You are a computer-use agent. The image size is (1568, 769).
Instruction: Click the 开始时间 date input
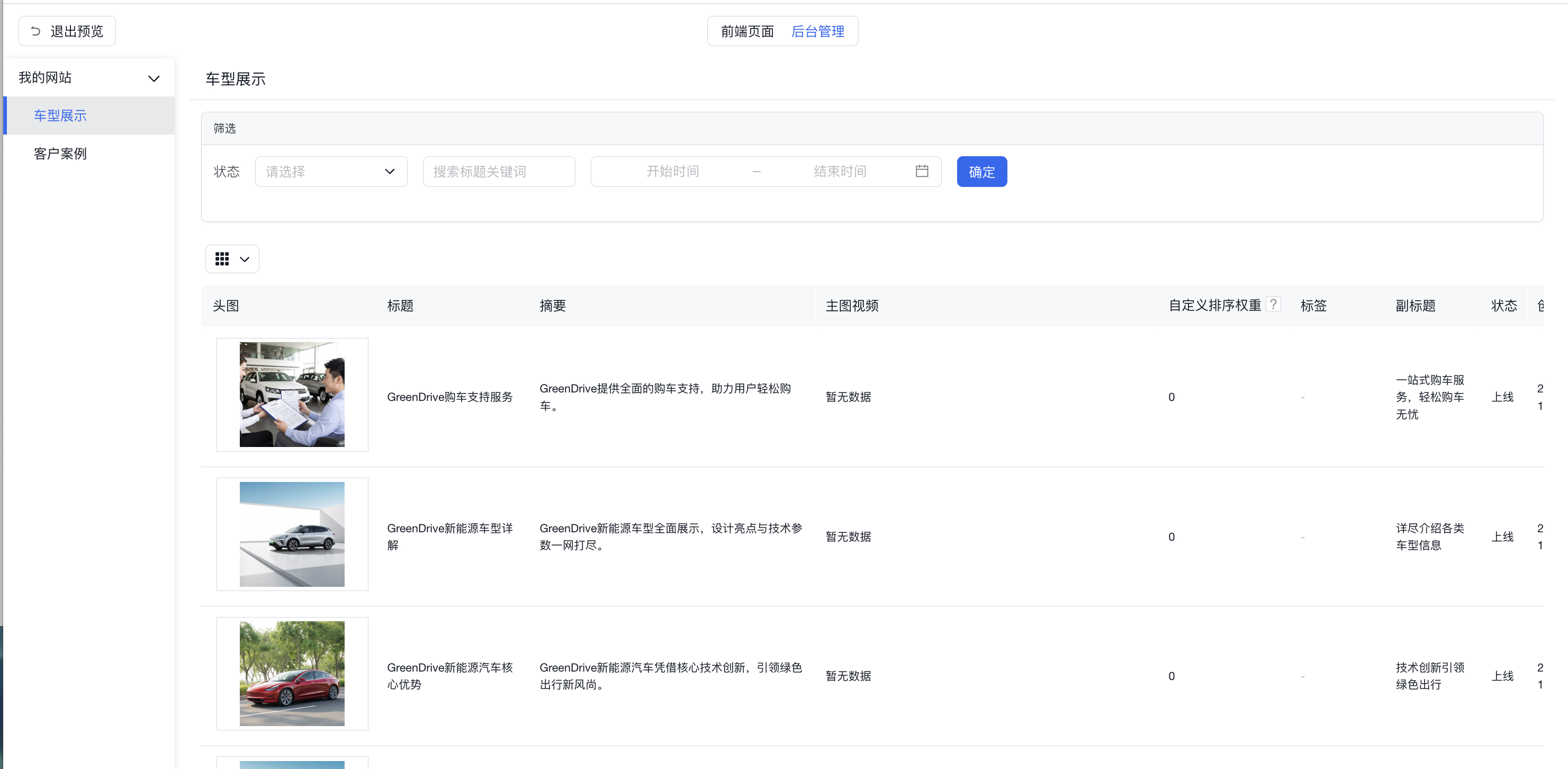pos(672,171)
